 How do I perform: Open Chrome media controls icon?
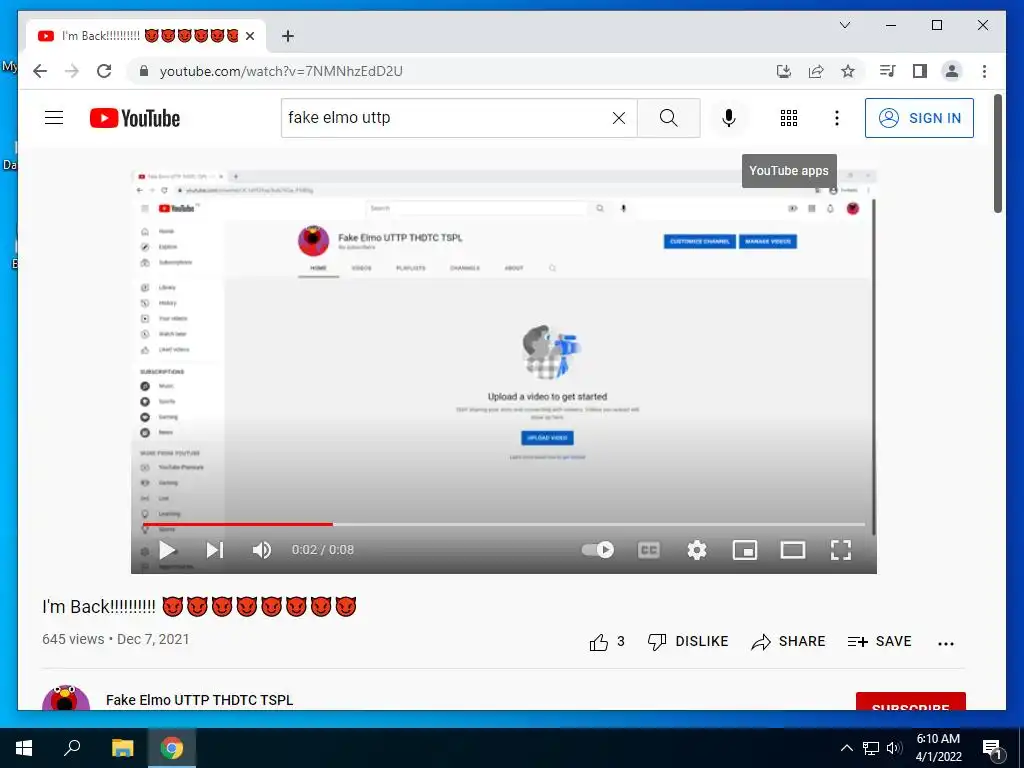tap(888, 71)
